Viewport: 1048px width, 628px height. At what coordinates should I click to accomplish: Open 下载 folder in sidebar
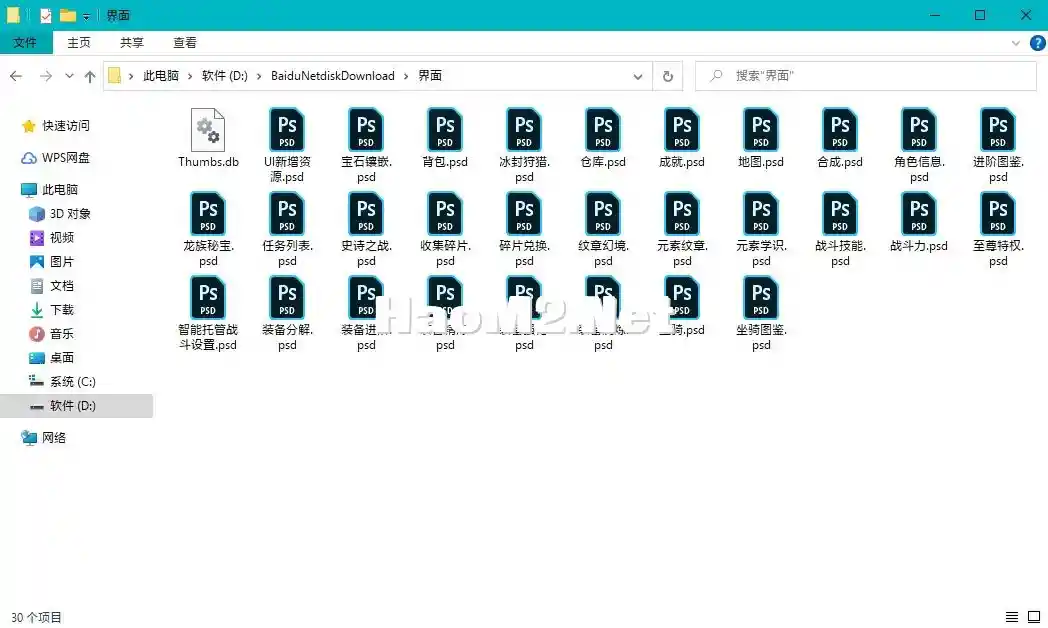tap(61, 310)
